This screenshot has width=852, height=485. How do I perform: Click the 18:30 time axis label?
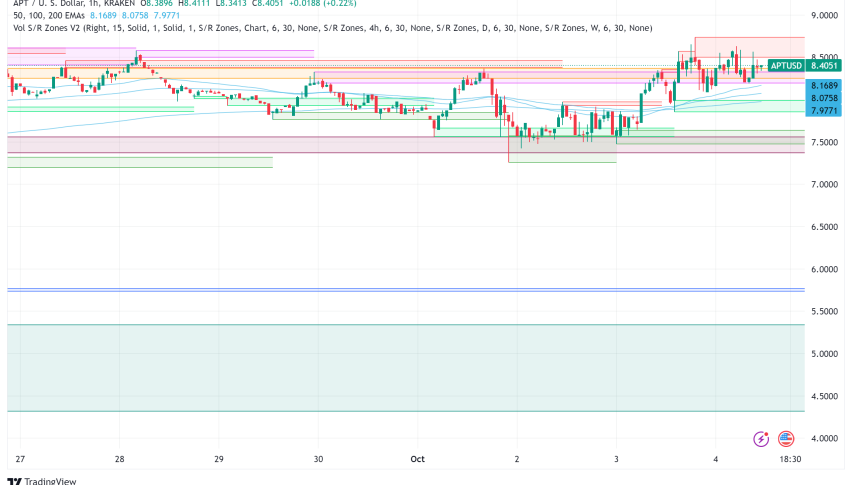[790, 459]
